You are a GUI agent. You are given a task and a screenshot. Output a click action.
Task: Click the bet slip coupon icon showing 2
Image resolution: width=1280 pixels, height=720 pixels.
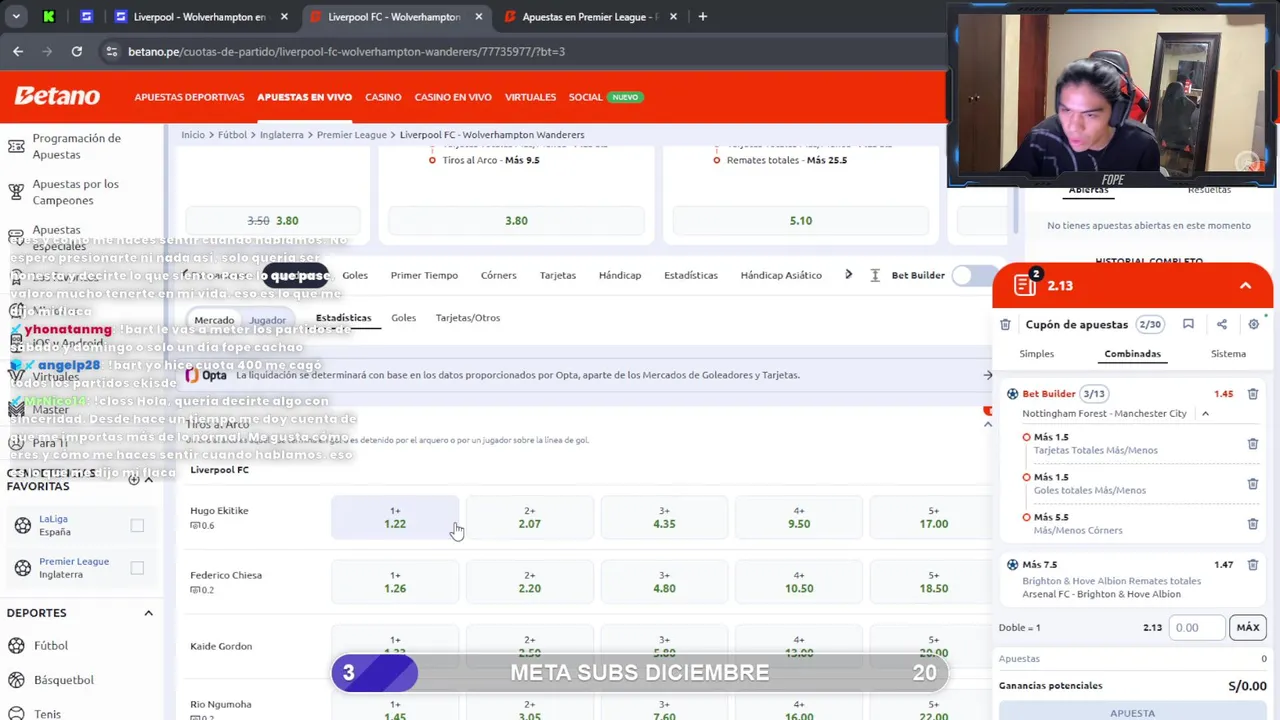[1026, 284]
